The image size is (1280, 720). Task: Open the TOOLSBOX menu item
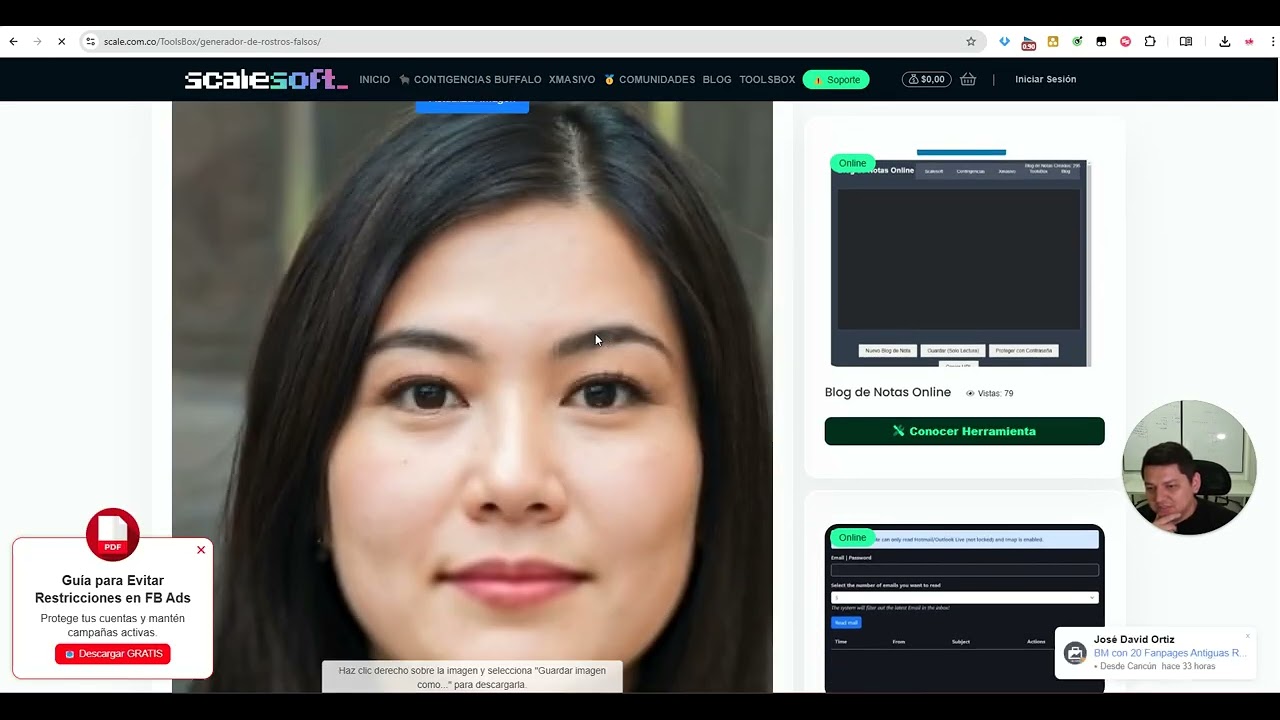[767, 79]
